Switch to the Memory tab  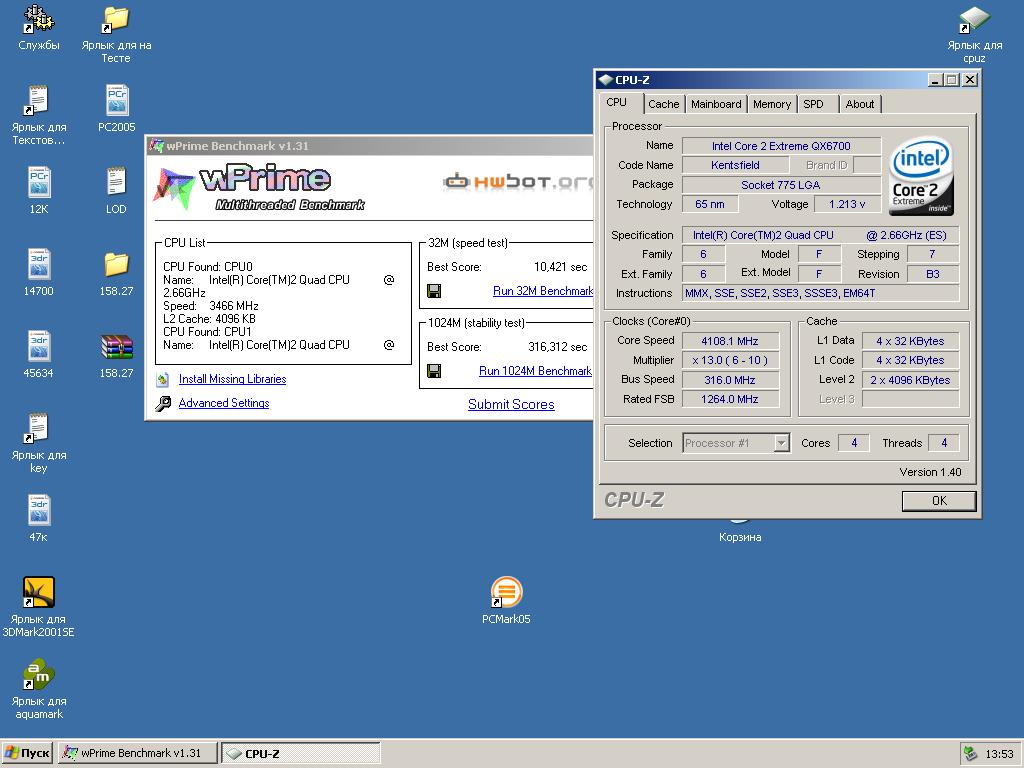point(771,104)
